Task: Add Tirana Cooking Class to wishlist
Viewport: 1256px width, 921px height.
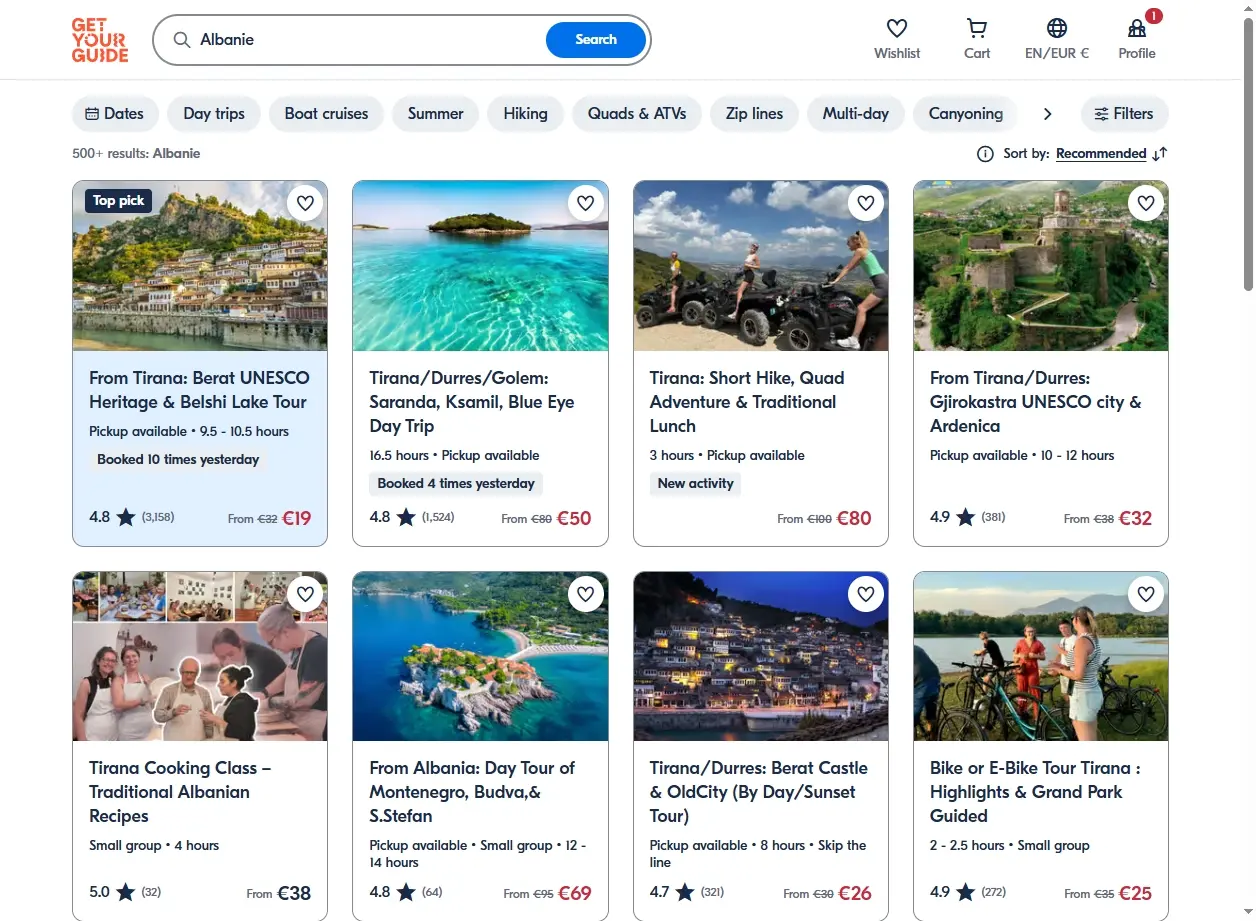Action: click(x=306, y=594)
